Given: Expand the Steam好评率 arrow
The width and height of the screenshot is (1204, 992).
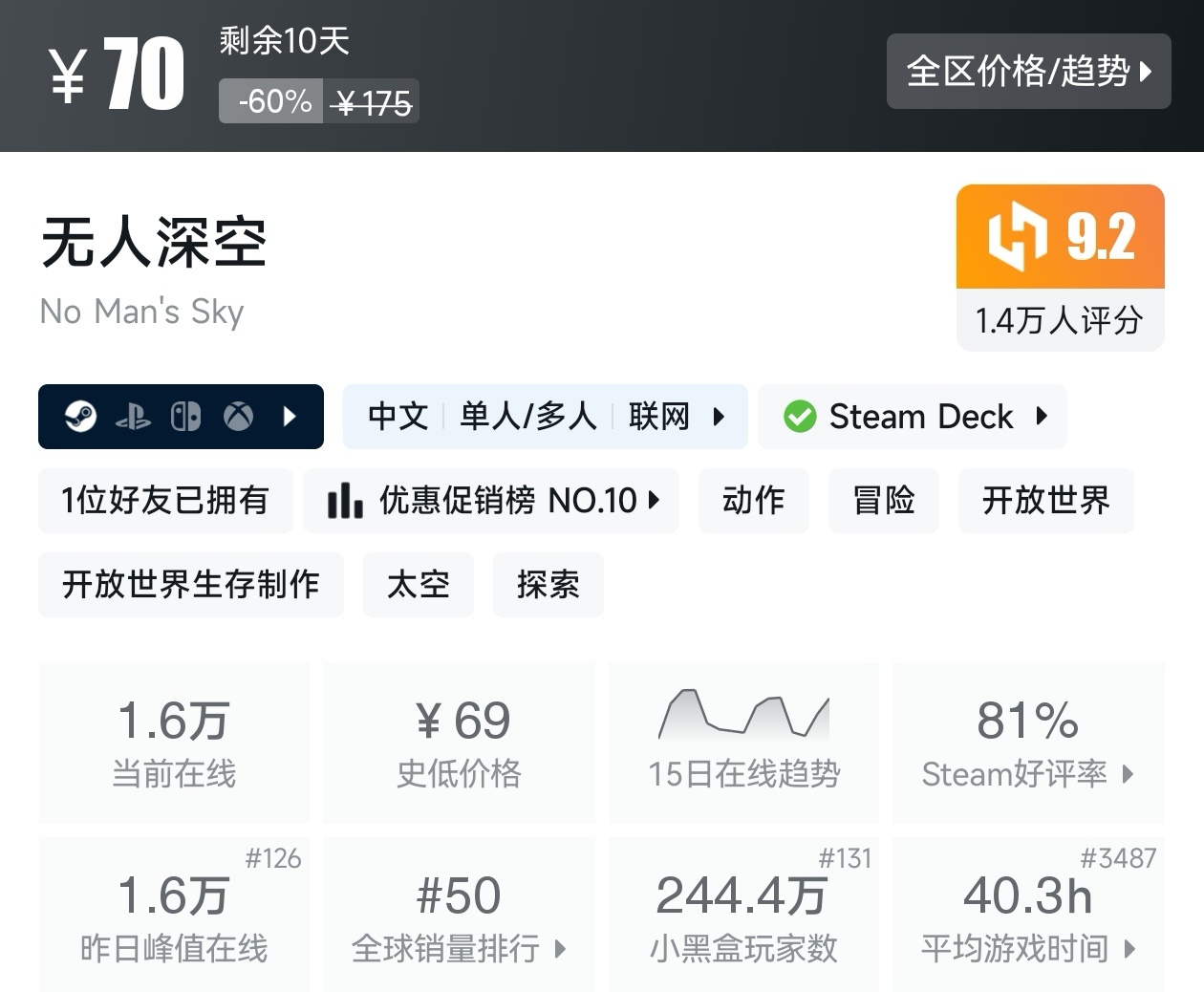Looking at the screenshot, I should click(1128, 774).
